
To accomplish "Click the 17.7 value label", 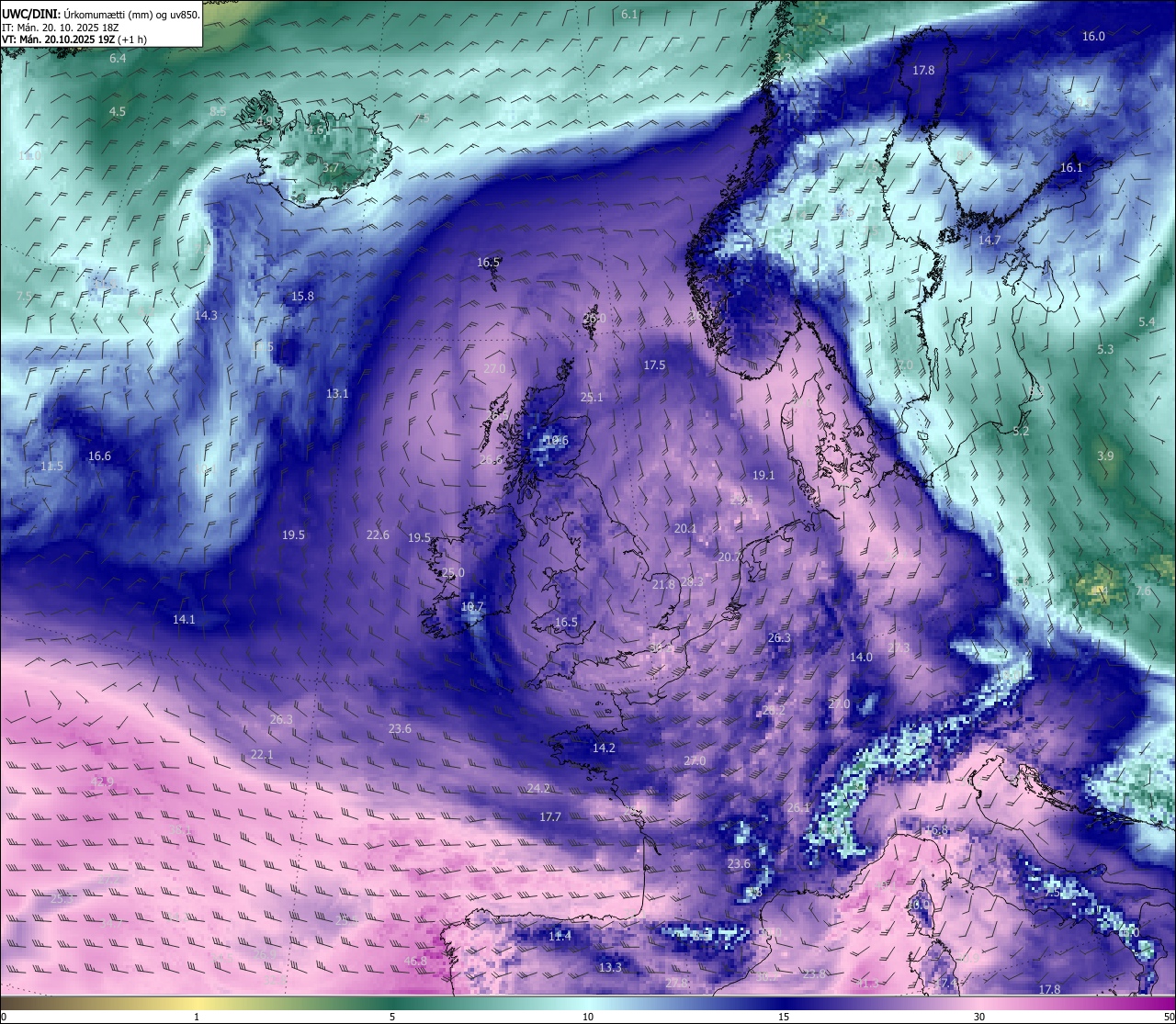I will click(x=549, y=817).
